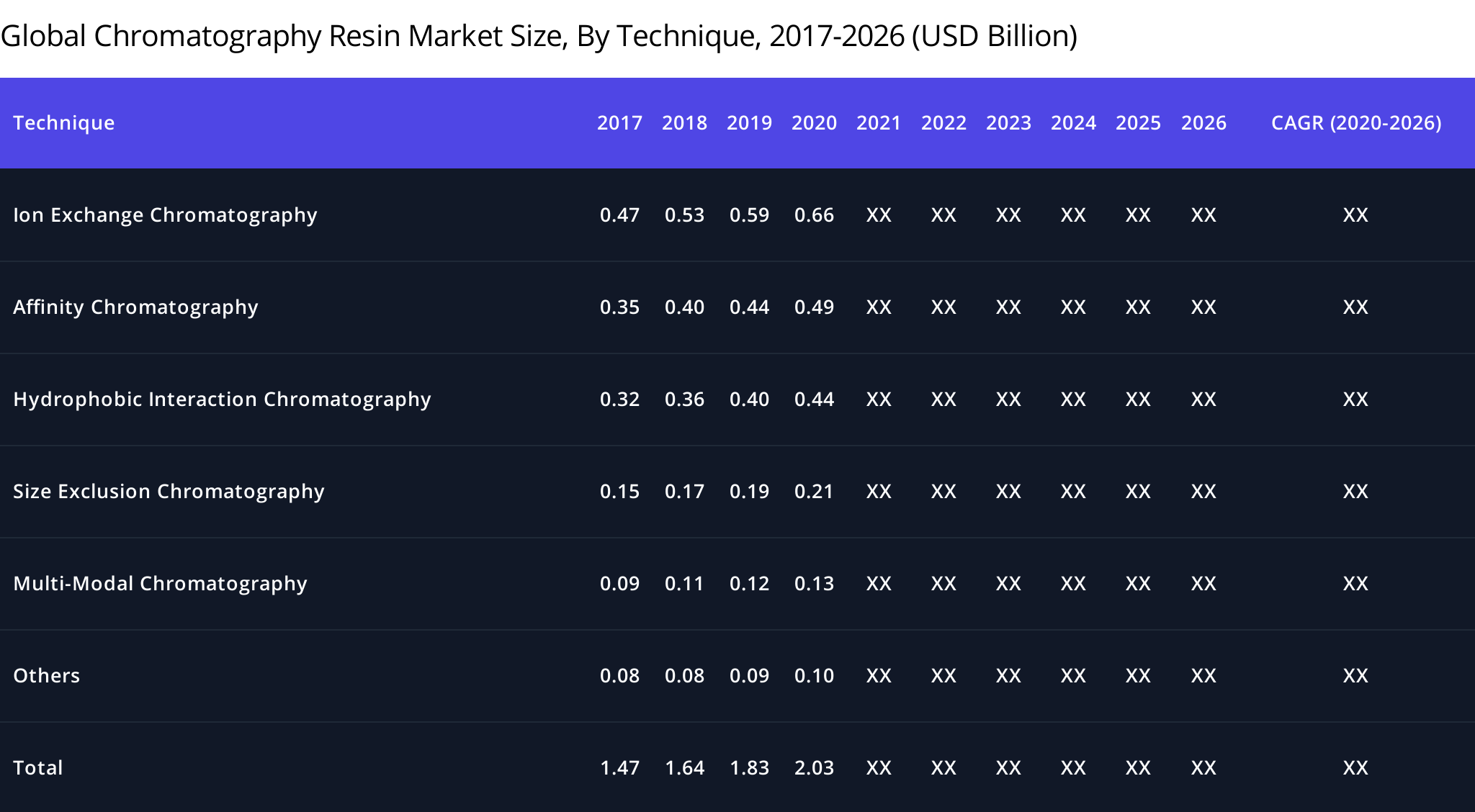The height and width of the screenshot is (812, 1475).
Task: Click the table title heading
Action: tap(539, 36)
